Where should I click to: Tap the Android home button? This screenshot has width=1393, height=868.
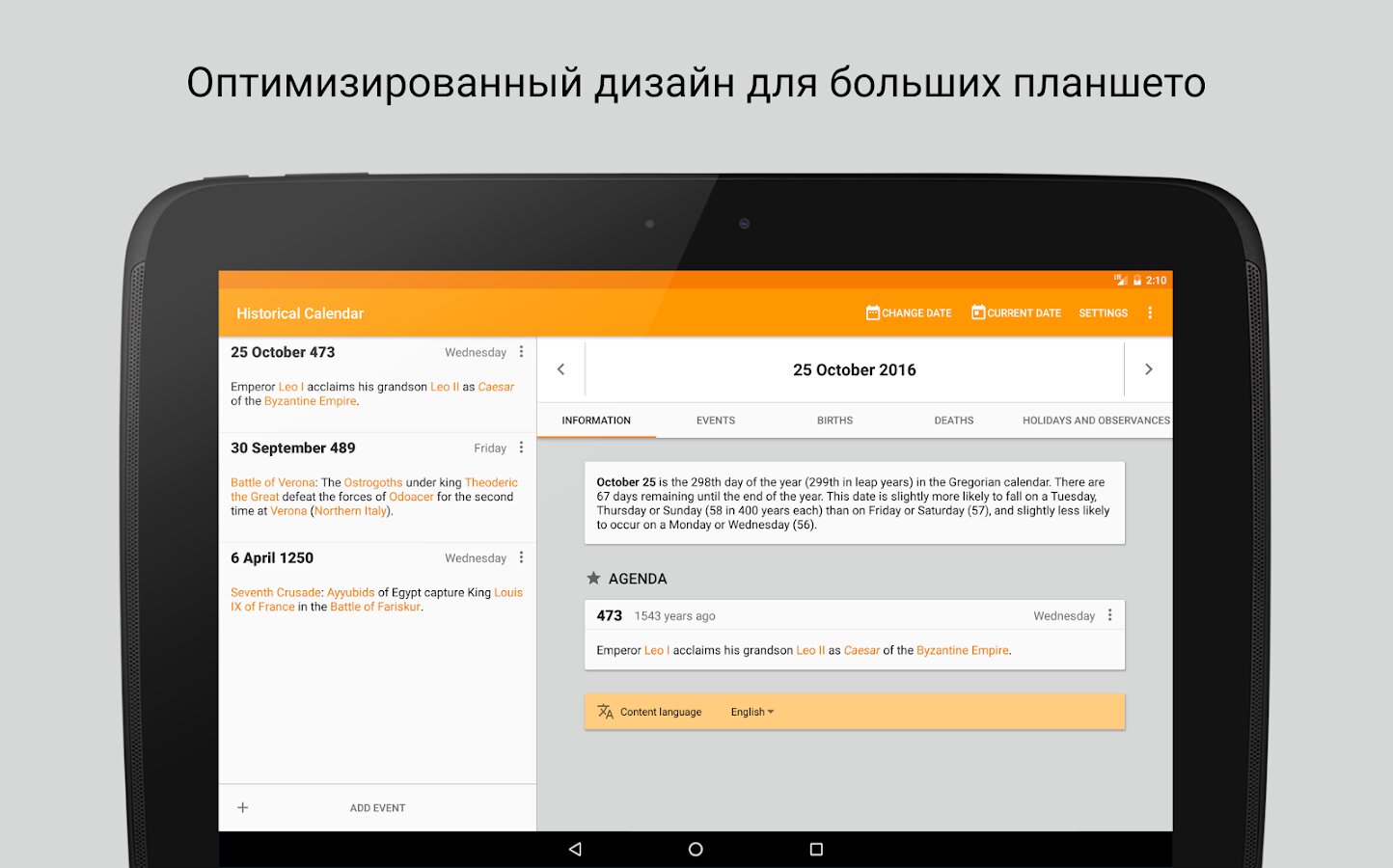696,849
